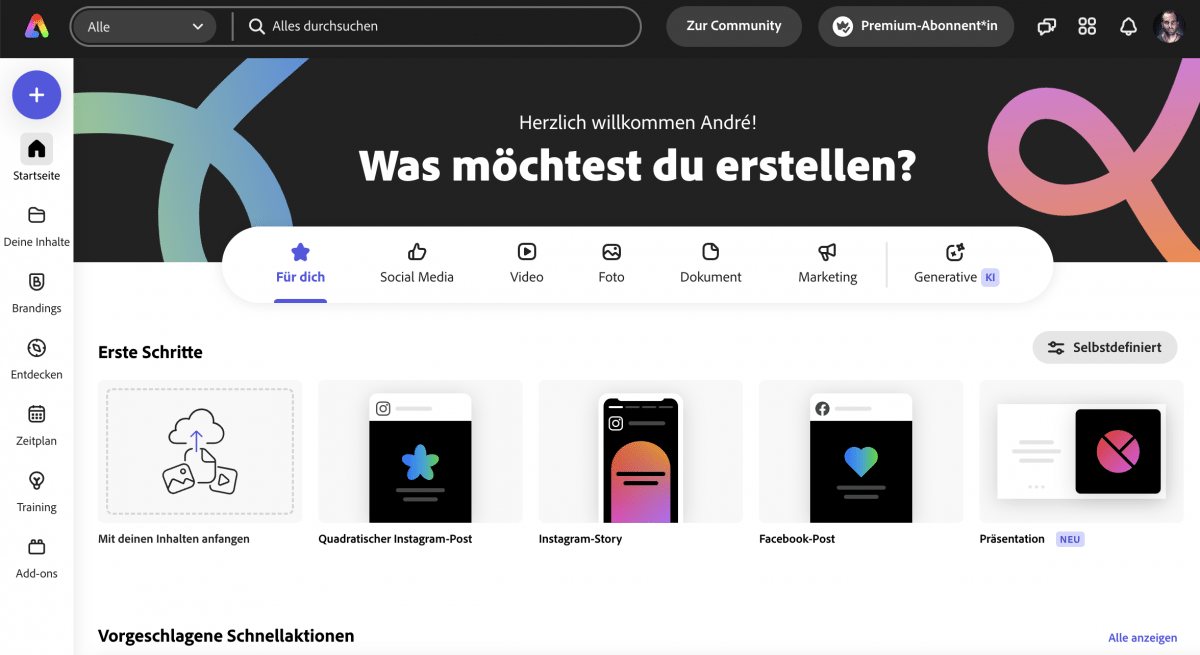The width and height of the screenshot is (1200, 655).
Task: Click the Alle anzeigen link
Action: point(1142,638)
